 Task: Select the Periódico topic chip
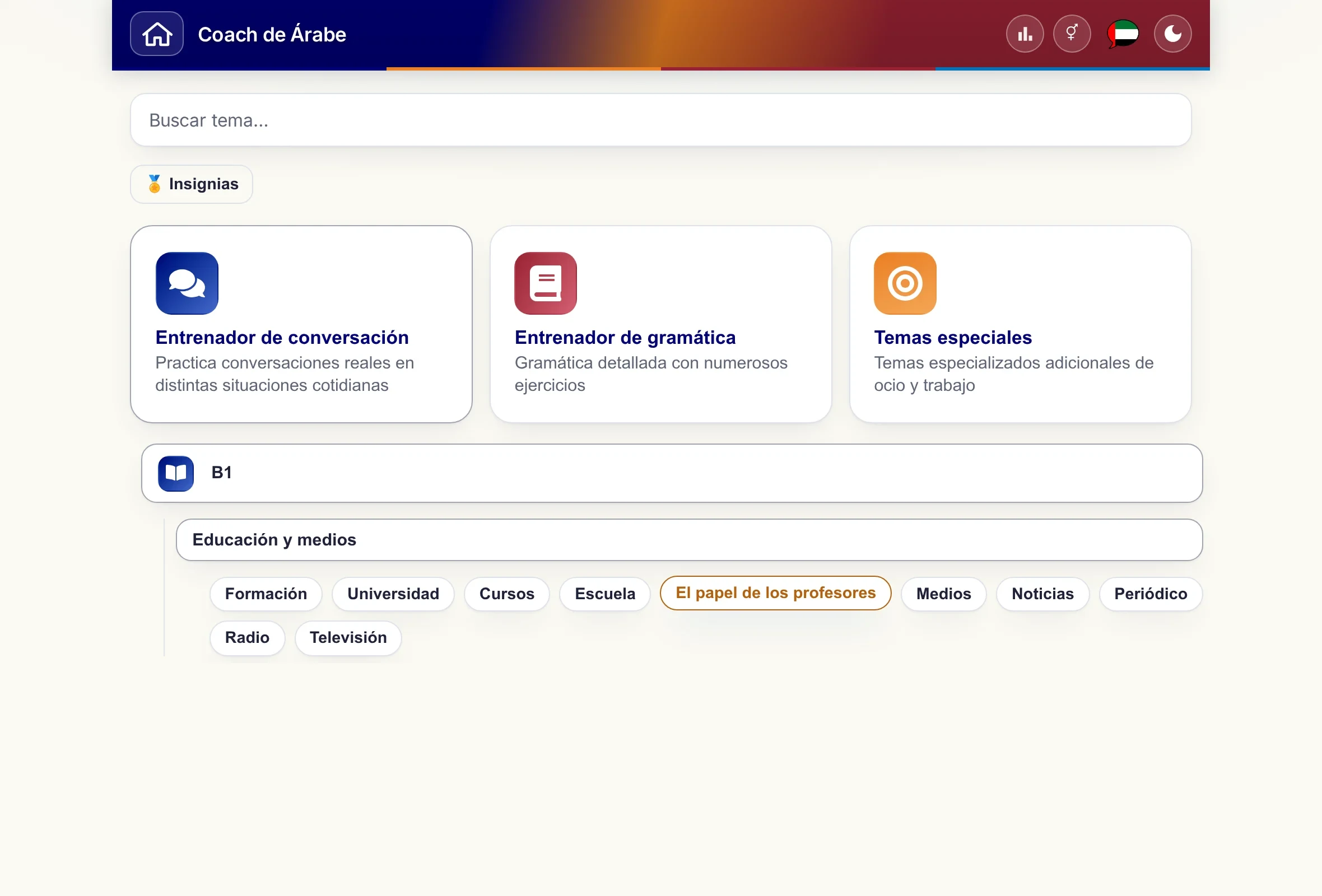pyautogui.click(x=1151, y=594)
